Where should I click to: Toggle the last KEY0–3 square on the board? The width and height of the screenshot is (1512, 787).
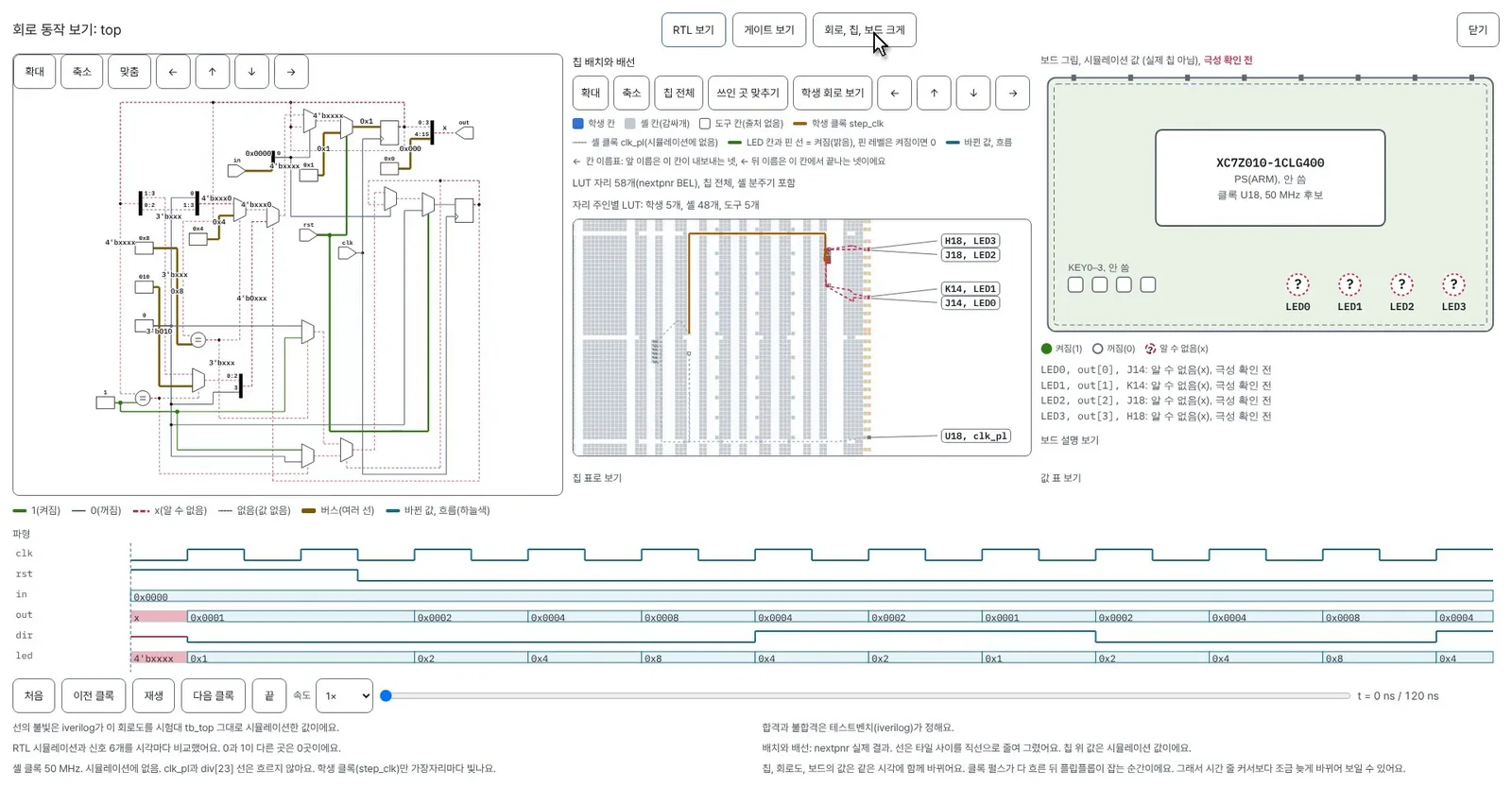coord(1148,284)
